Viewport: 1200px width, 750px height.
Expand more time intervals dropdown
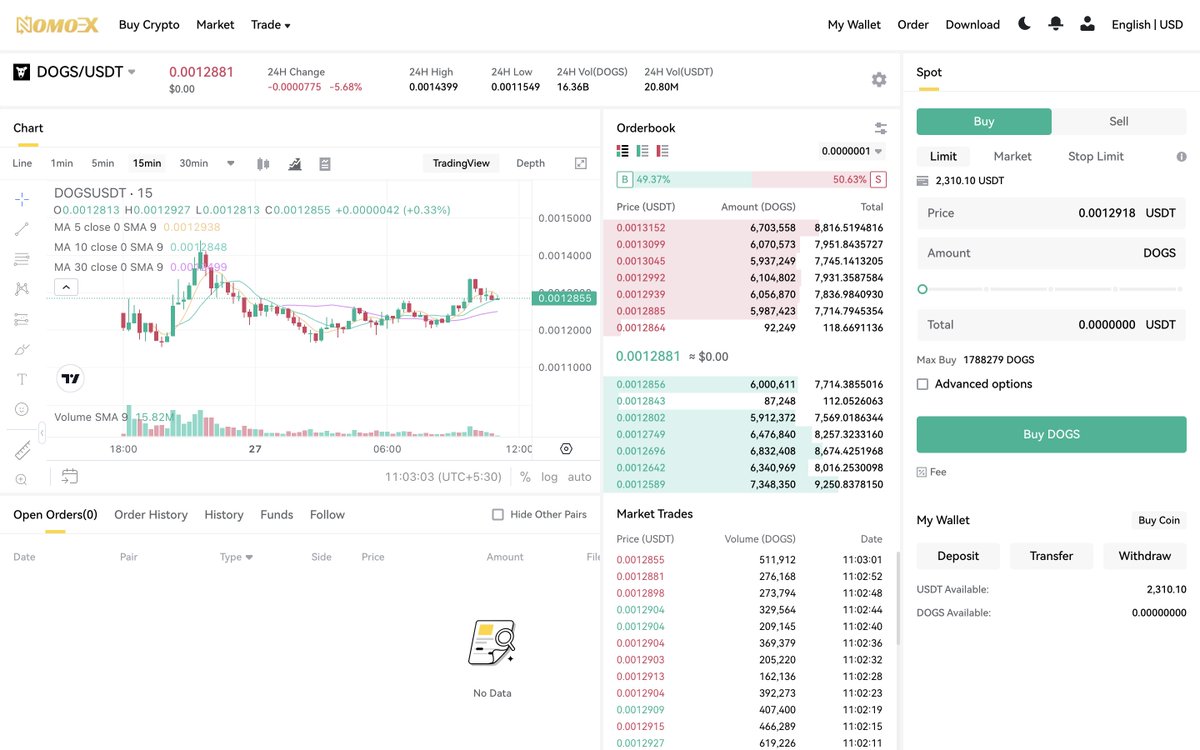231,163
